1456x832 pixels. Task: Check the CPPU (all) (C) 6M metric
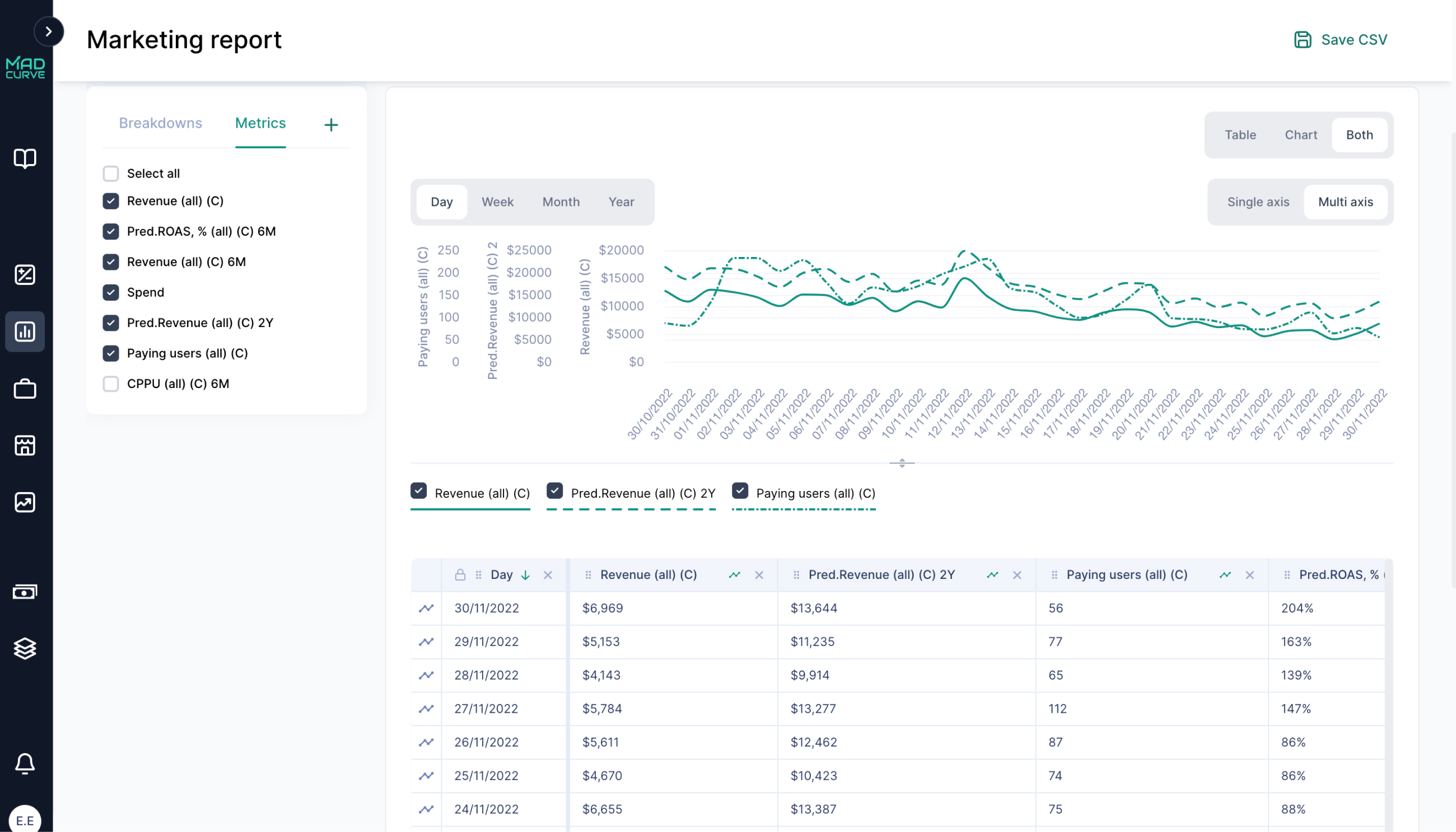pyautogui.click(x=111, y=384)
